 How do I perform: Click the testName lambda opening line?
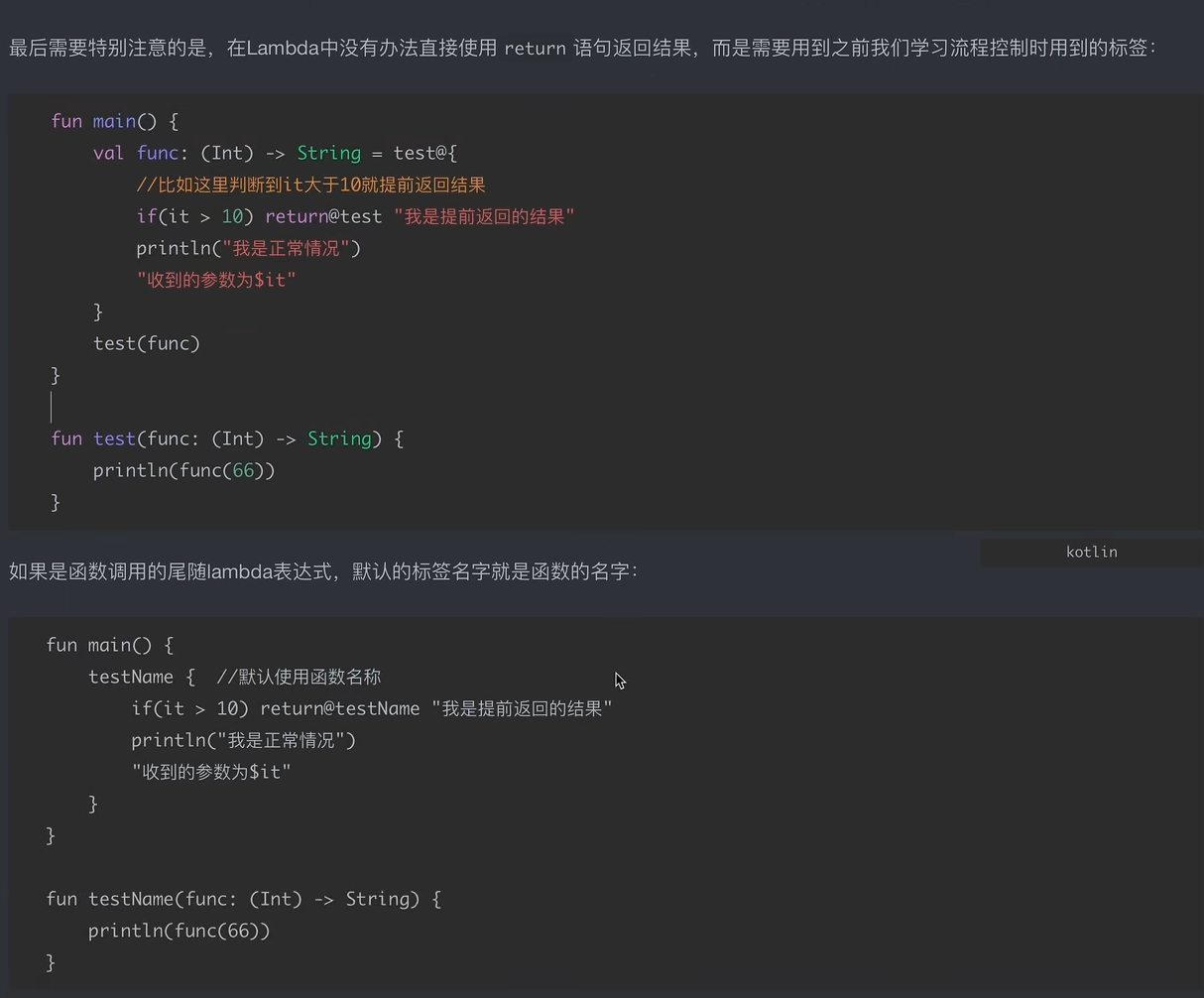coord(131,677)
